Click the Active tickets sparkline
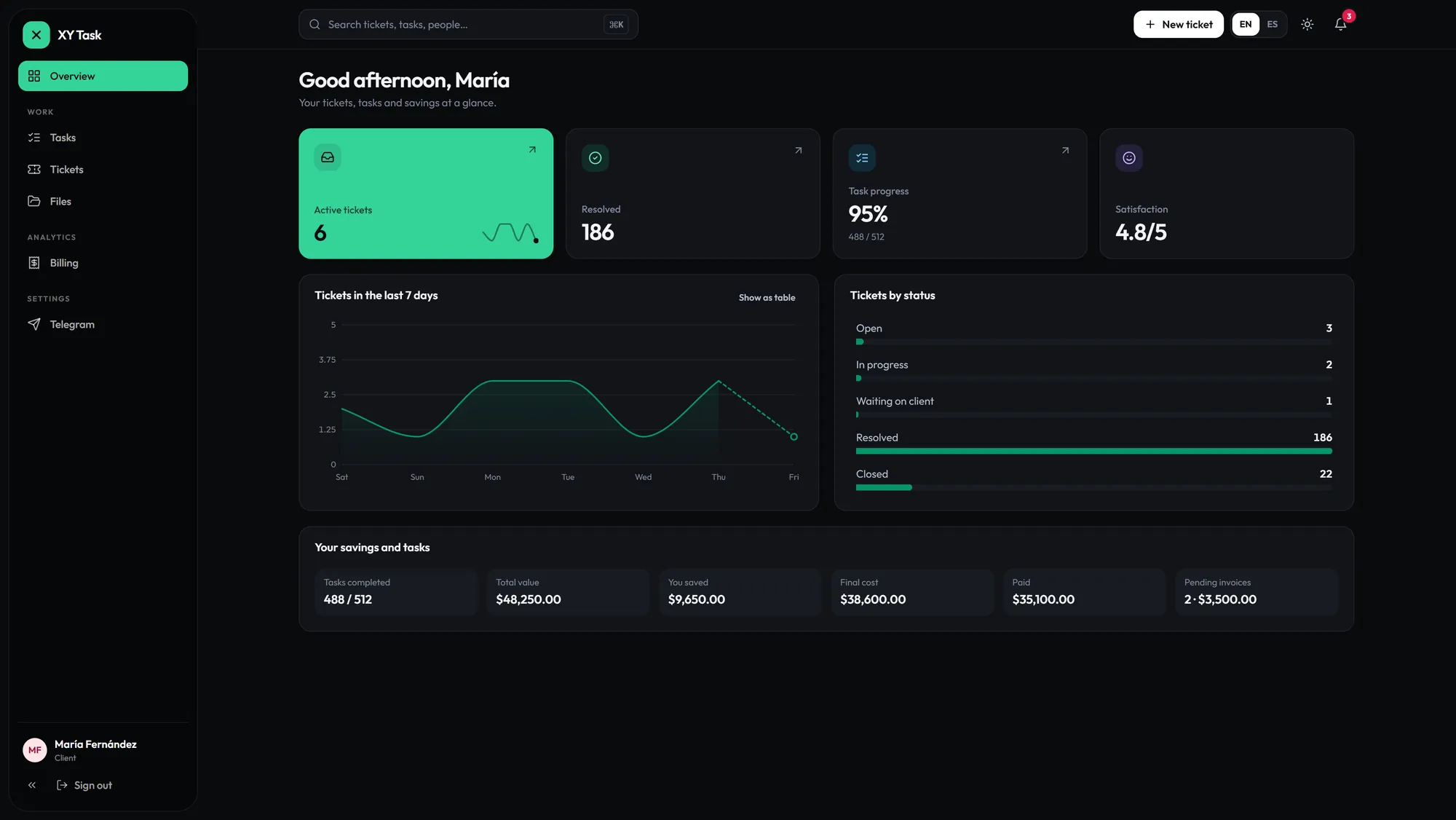 point(510,232)
